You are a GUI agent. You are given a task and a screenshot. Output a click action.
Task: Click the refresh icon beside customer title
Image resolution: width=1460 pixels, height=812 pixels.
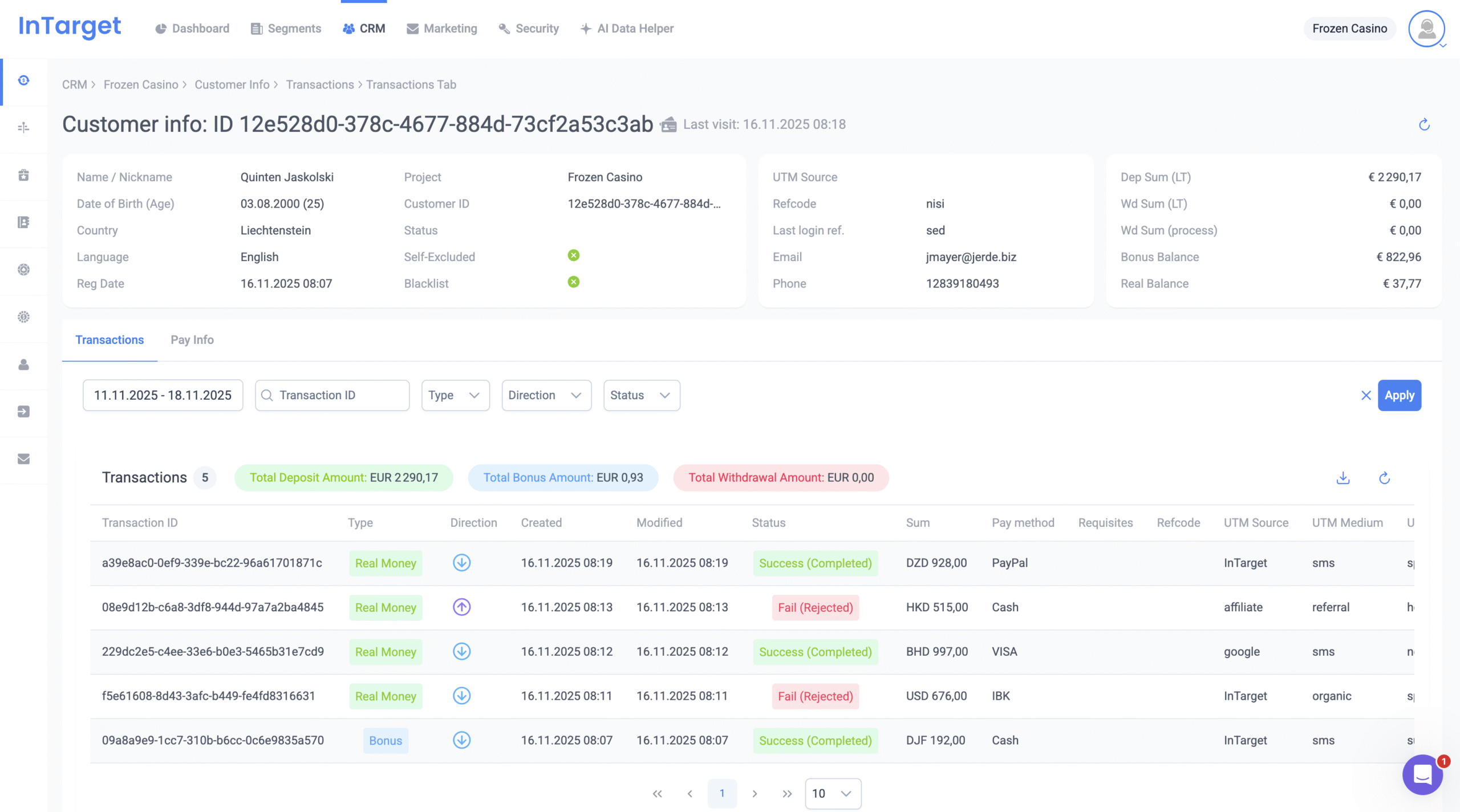click(x=1424, y=124)
